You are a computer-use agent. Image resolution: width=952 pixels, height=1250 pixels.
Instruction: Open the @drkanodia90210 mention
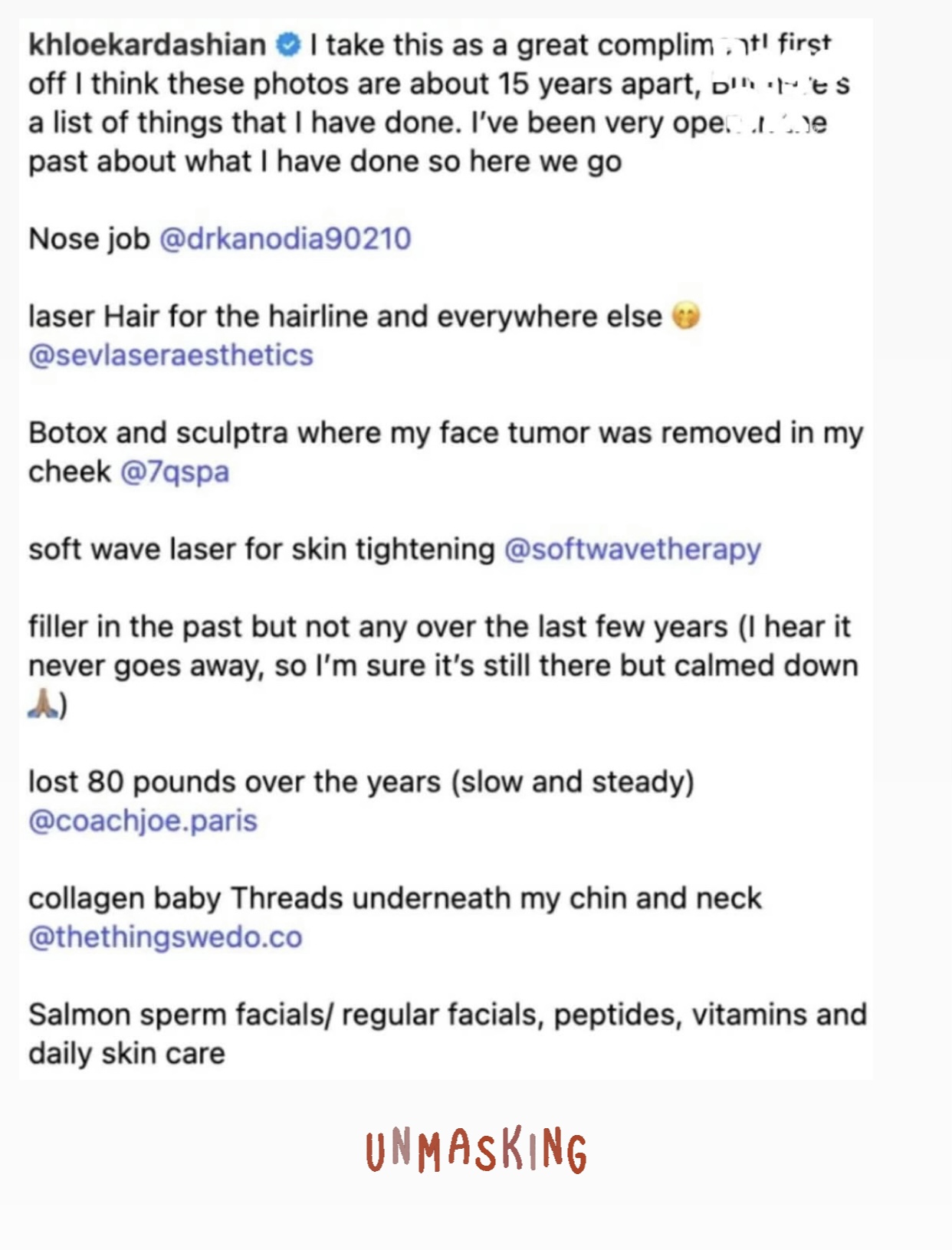click(x=285, y=239)
